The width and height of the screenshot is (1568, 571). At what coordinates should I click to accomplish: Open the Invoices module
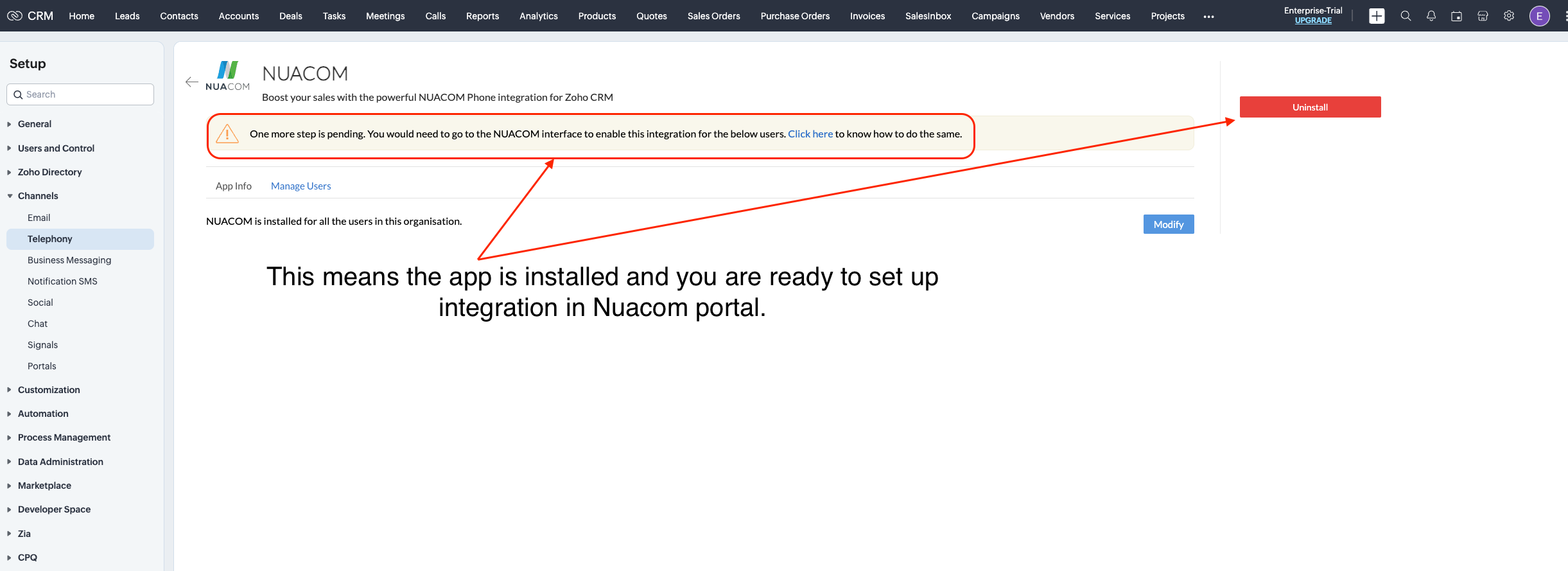pos(867,16)
